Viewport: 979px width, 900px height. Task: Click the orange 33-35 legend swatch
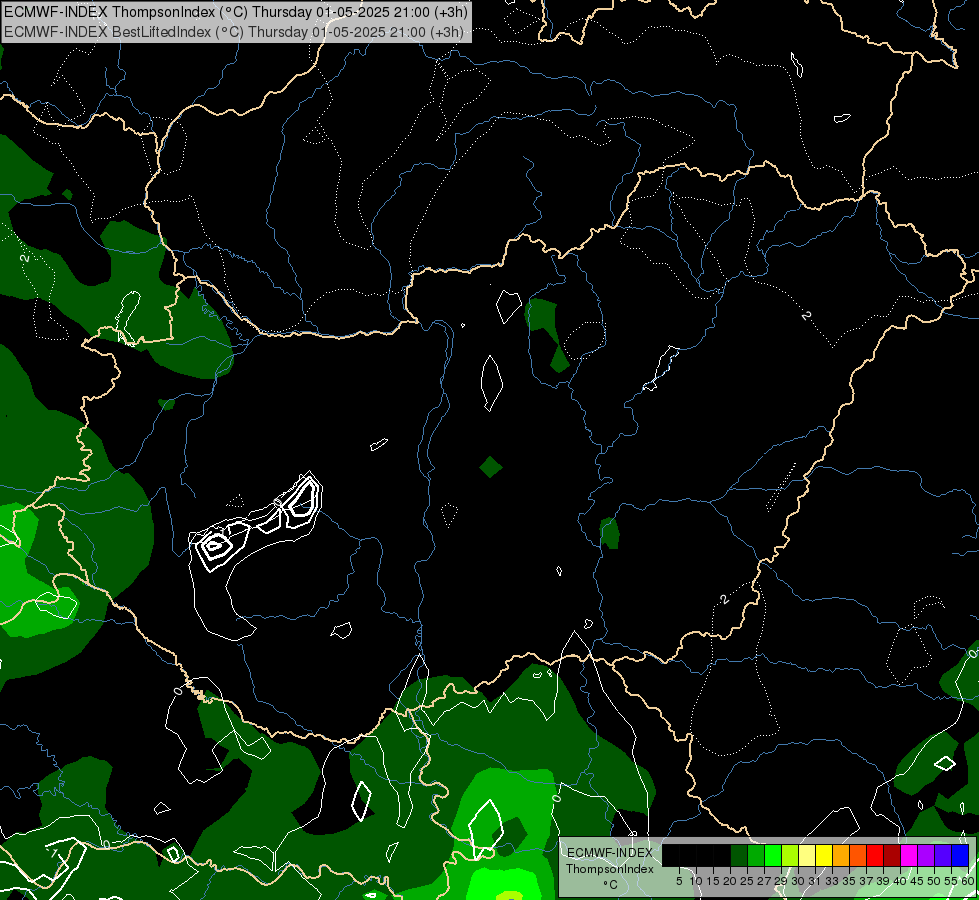tap(842, 855)
